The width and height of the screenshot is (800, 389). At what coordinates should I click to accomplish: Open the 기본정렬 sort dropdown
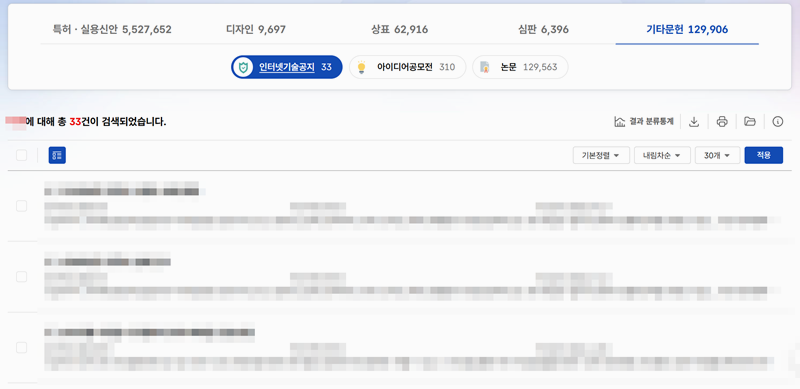pyautogui.click(x=601, y=155)
